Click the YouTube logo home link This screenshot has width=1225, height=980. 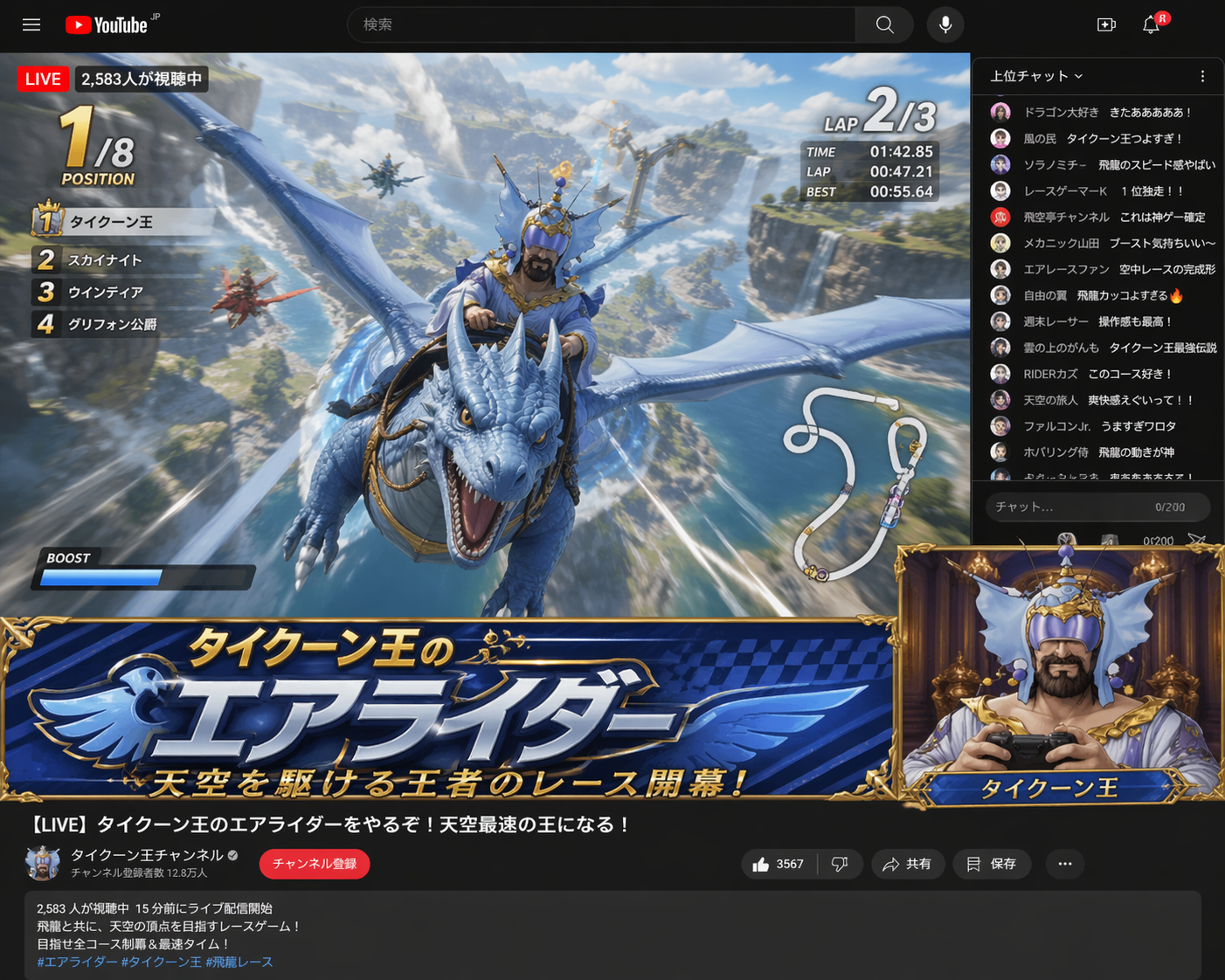[107, 25]
